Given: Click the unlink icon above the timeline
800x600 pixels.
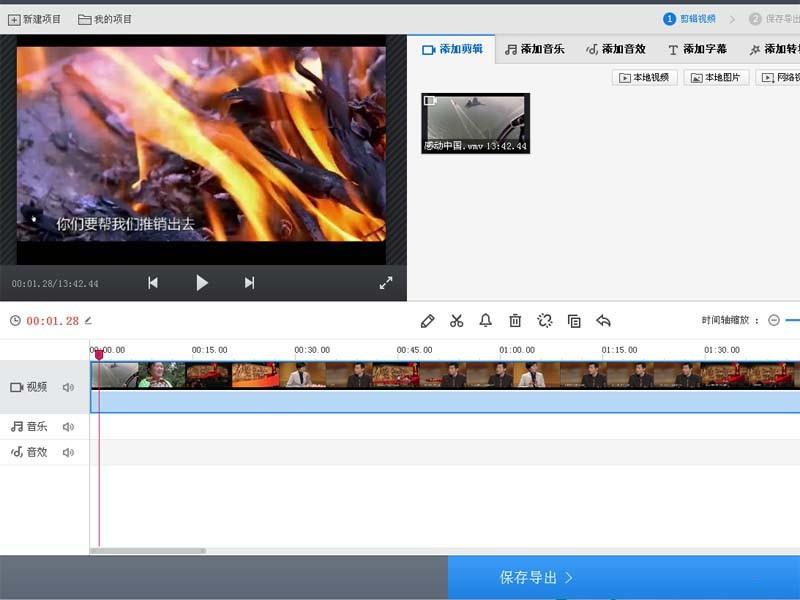Looking at the screenshot, I should [x=545, y=321].
